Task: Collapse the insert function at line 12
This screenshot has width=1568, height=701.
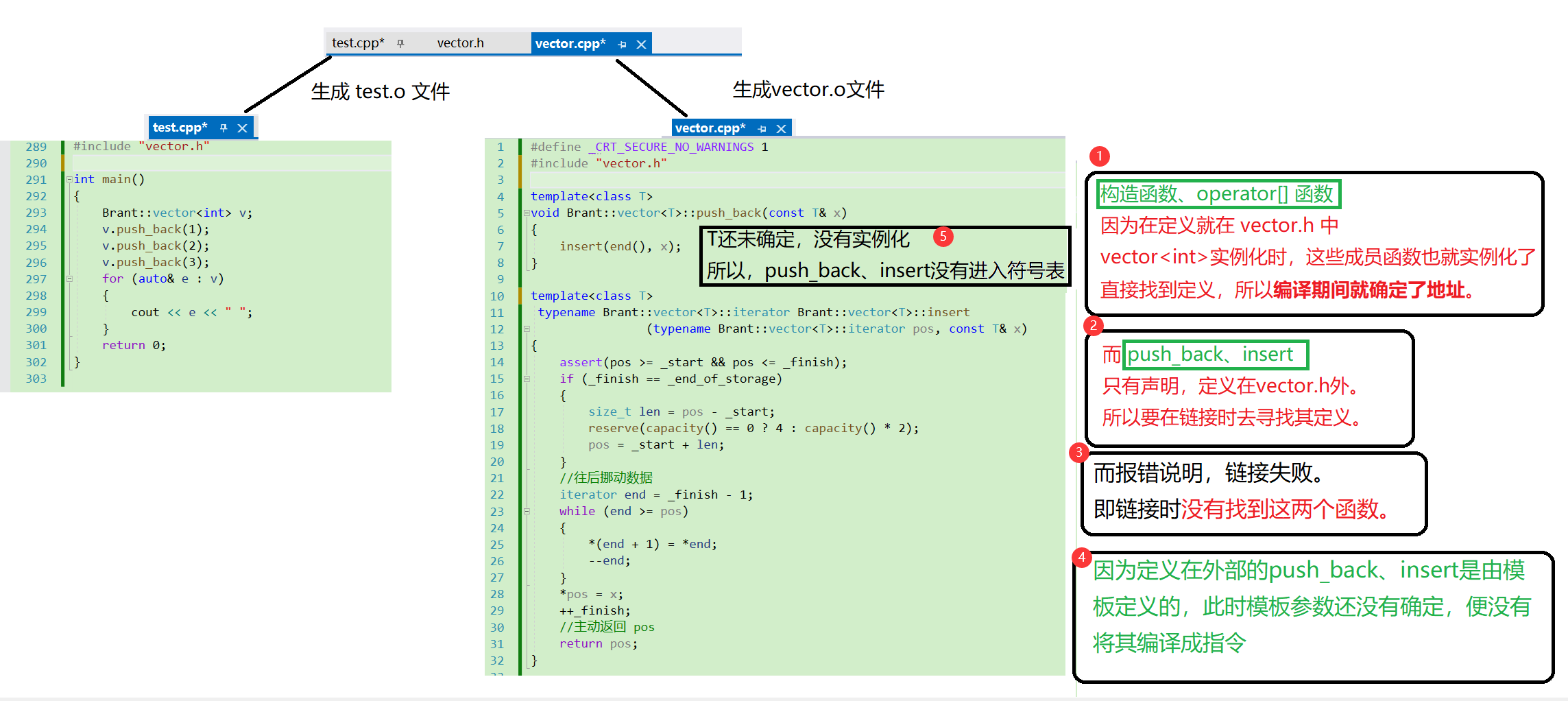Action: (527, 329)
